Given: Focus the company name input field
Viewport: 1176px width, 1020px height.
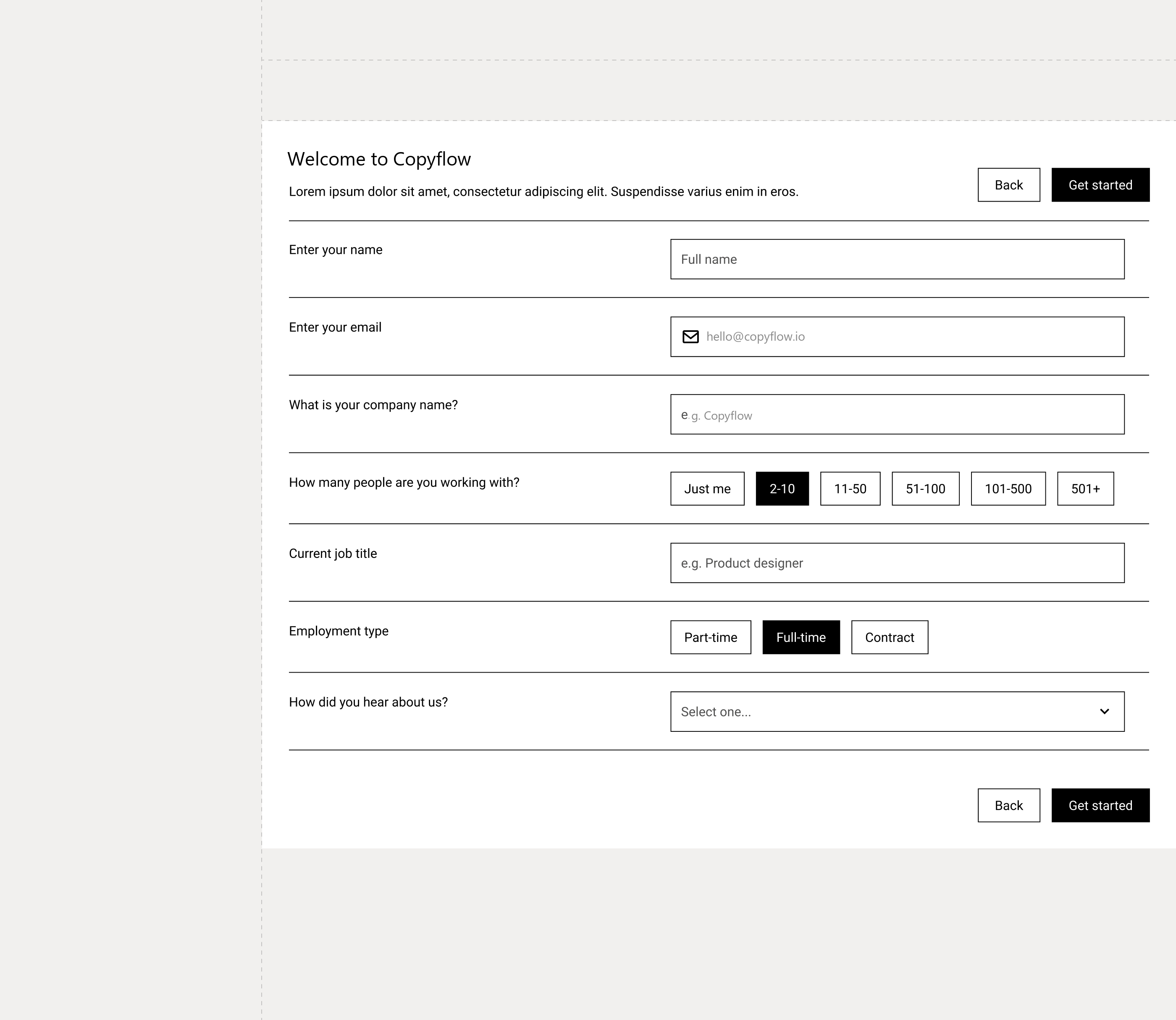Looking at the screenshot, I should coord(897,414).
